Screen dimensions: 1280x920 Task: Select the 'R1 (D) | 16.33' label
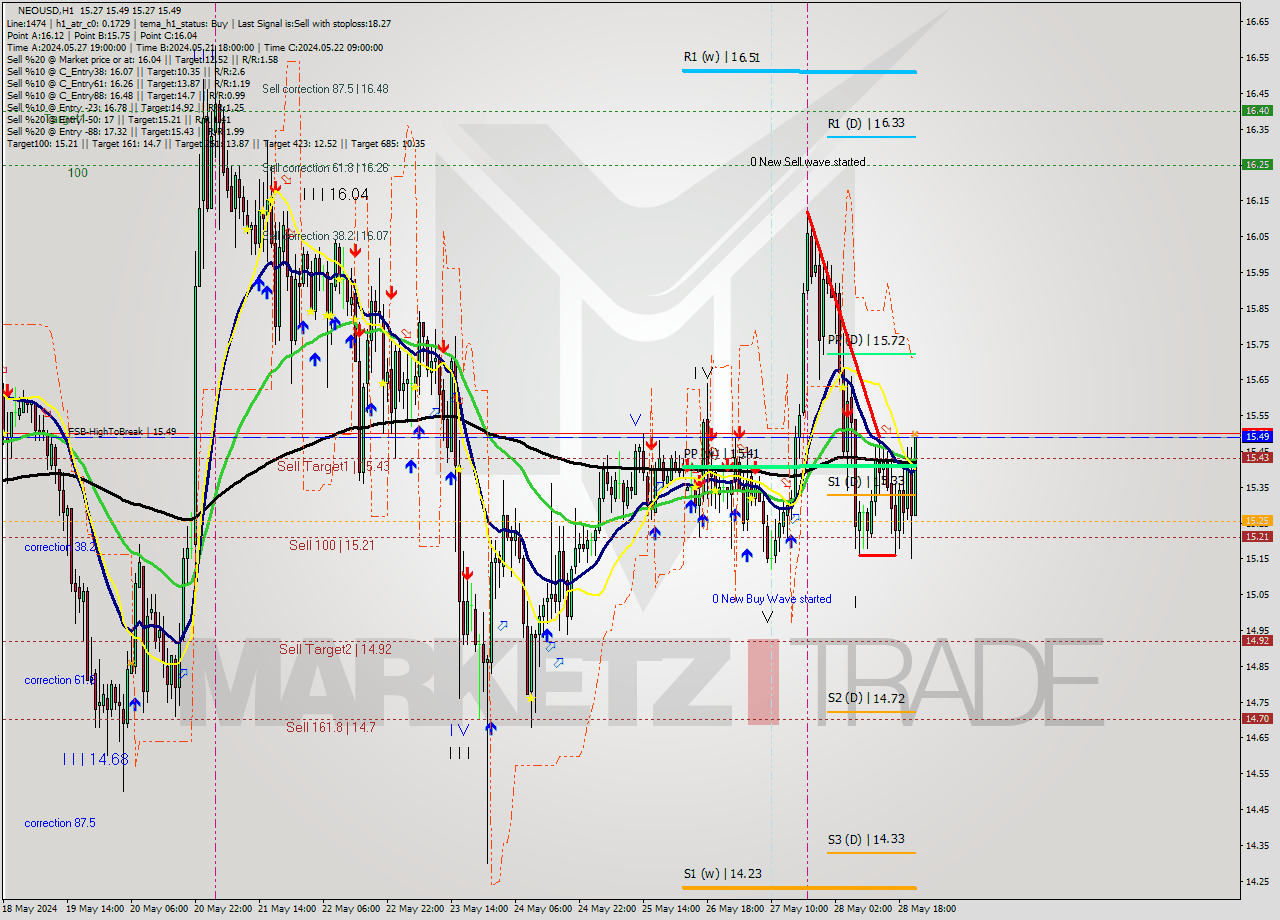(866, 124)
